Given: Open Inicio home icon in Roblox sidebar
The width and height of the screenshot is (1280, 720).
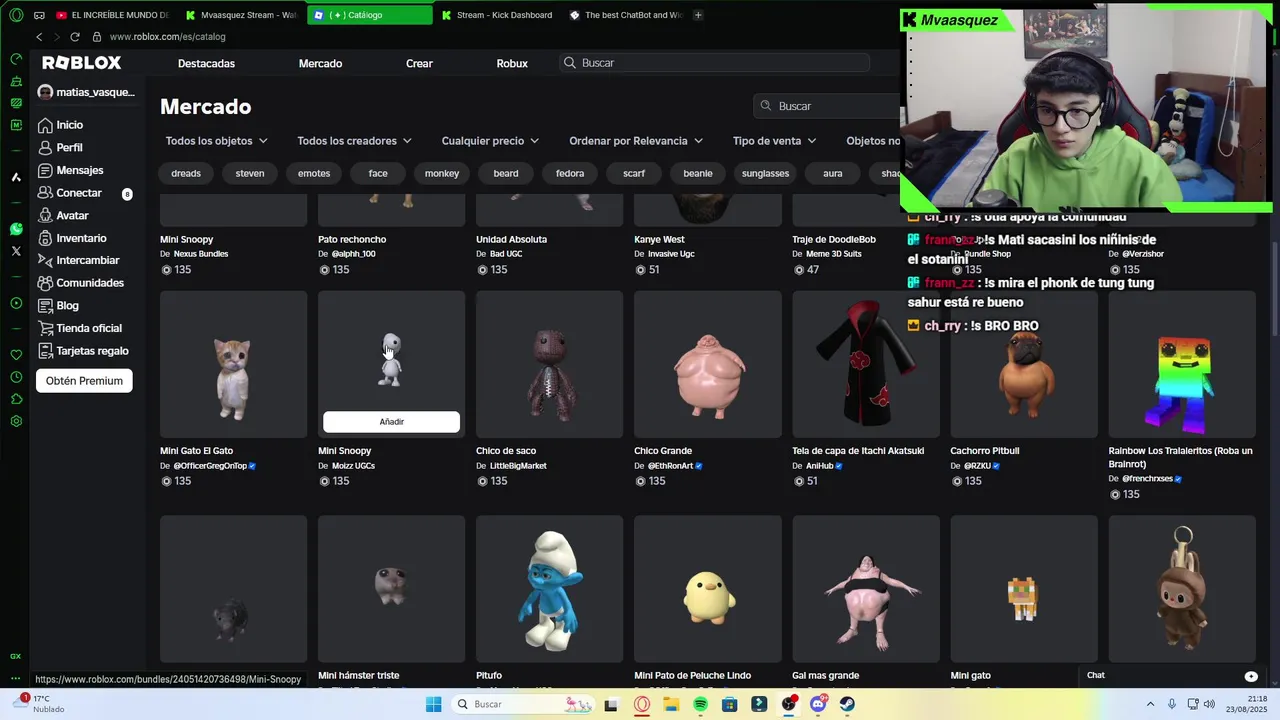Looking at the screenshot, I should (45, 125).
